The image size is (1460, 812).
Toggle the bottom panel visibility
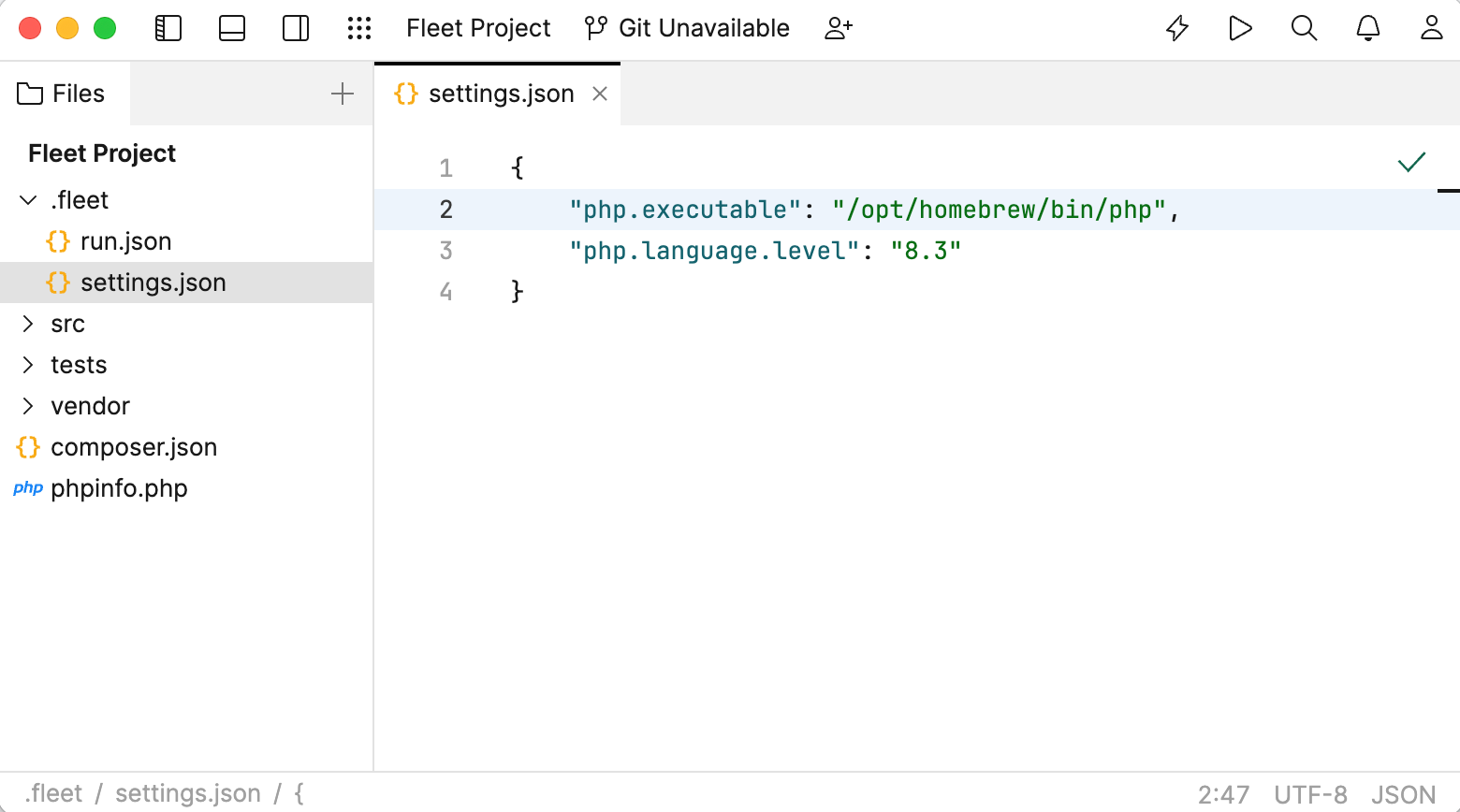pyautogui.click(x=231, y=28)
